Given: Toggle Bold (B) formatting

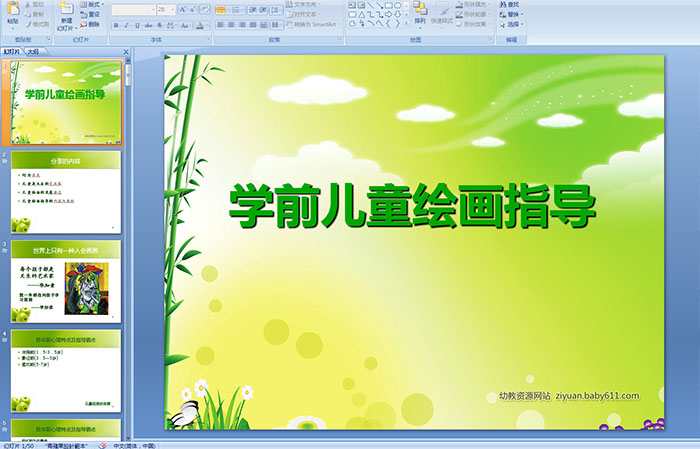Looking at the screenshot, I should coord(116,25).
